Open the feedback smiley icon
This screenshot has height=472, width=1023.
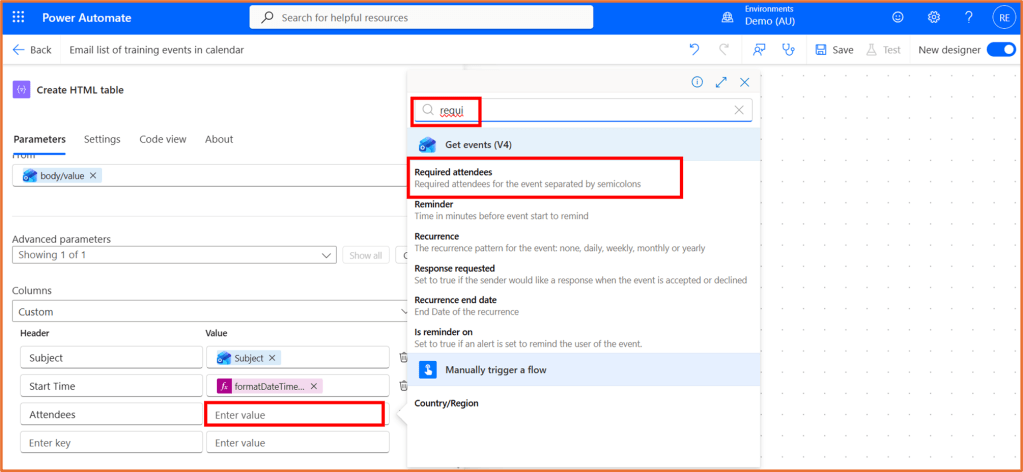pos(898,17)
